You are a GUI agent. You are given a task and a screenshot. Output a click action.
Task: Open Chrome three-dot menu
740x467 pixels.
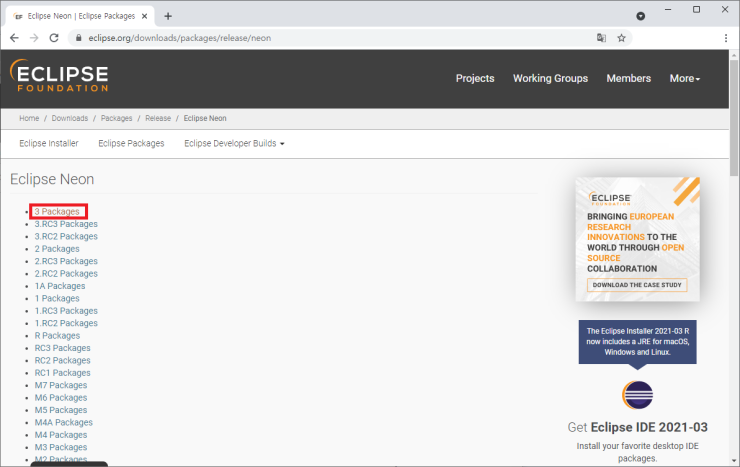(x=725, y=38)
